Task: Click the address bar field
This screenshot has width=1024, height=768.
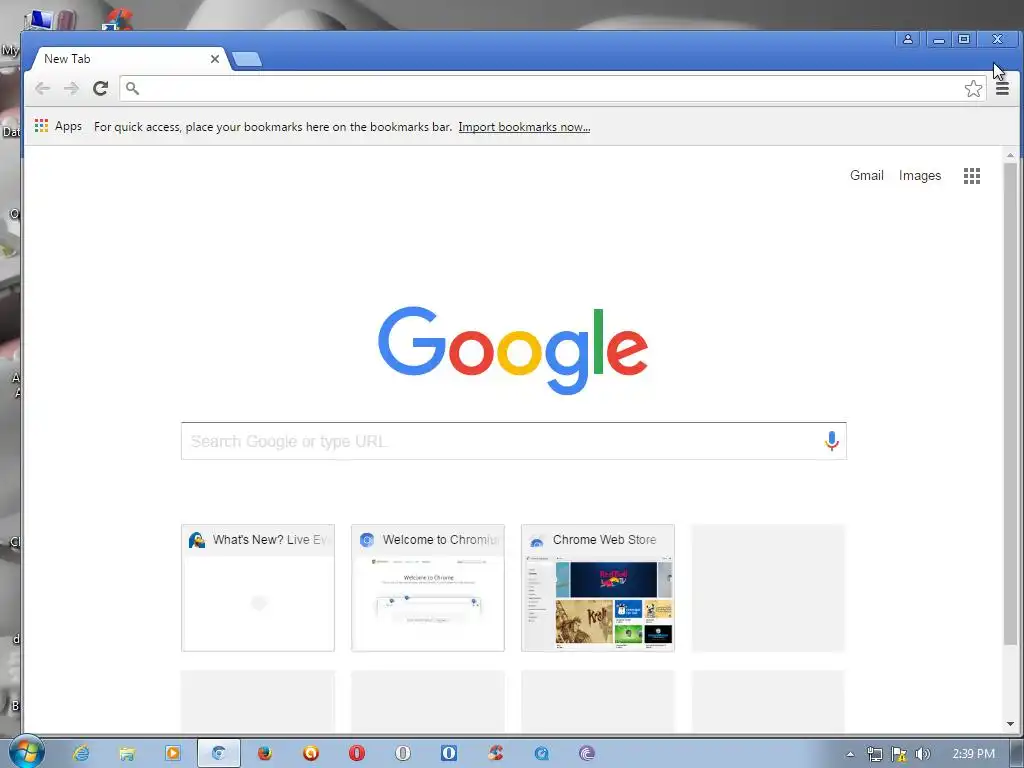Action: click(x=552, y=88)
